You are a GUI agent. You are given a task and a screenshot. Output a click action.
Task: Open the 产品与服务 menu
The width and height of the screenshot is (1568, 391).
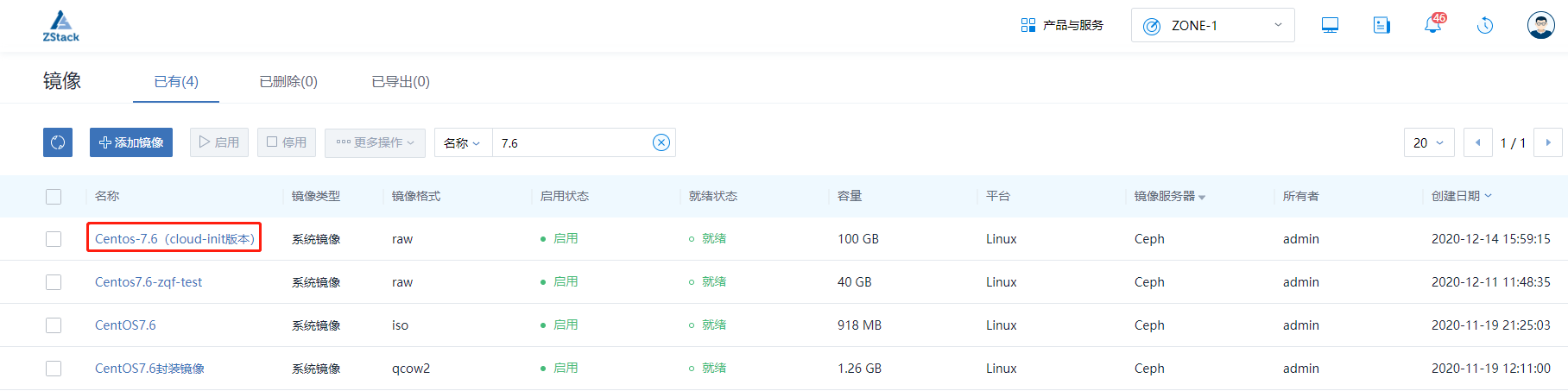point(1062,25)
